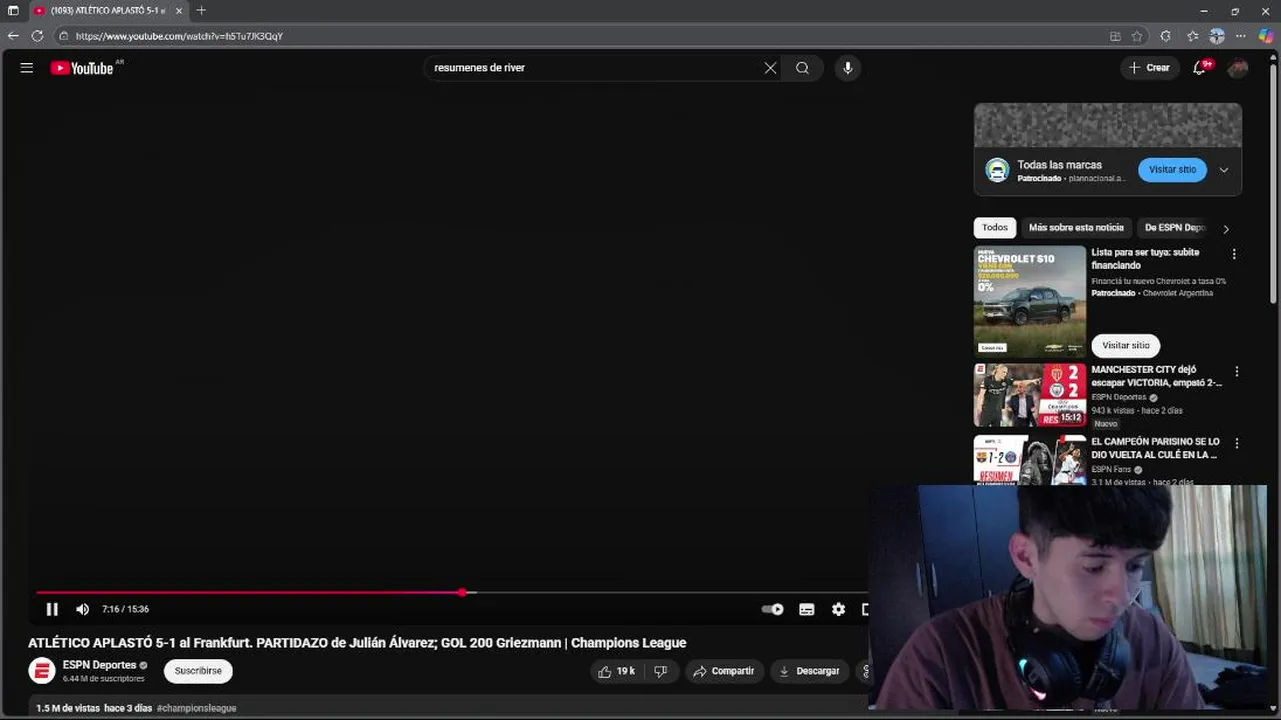
Task: Expand the Todas las marcas ad chevron
Action: pos(1223,170)
